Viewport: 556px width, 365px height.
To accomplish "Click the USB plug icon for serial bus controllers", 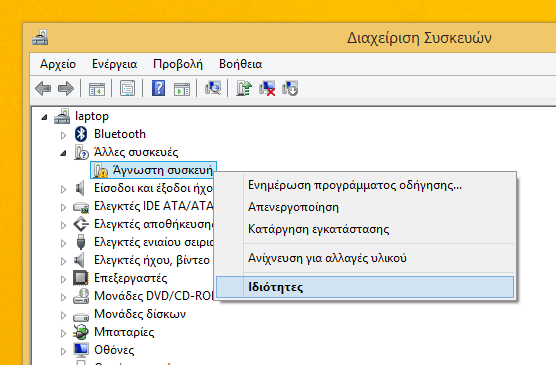I will [81, 242].
